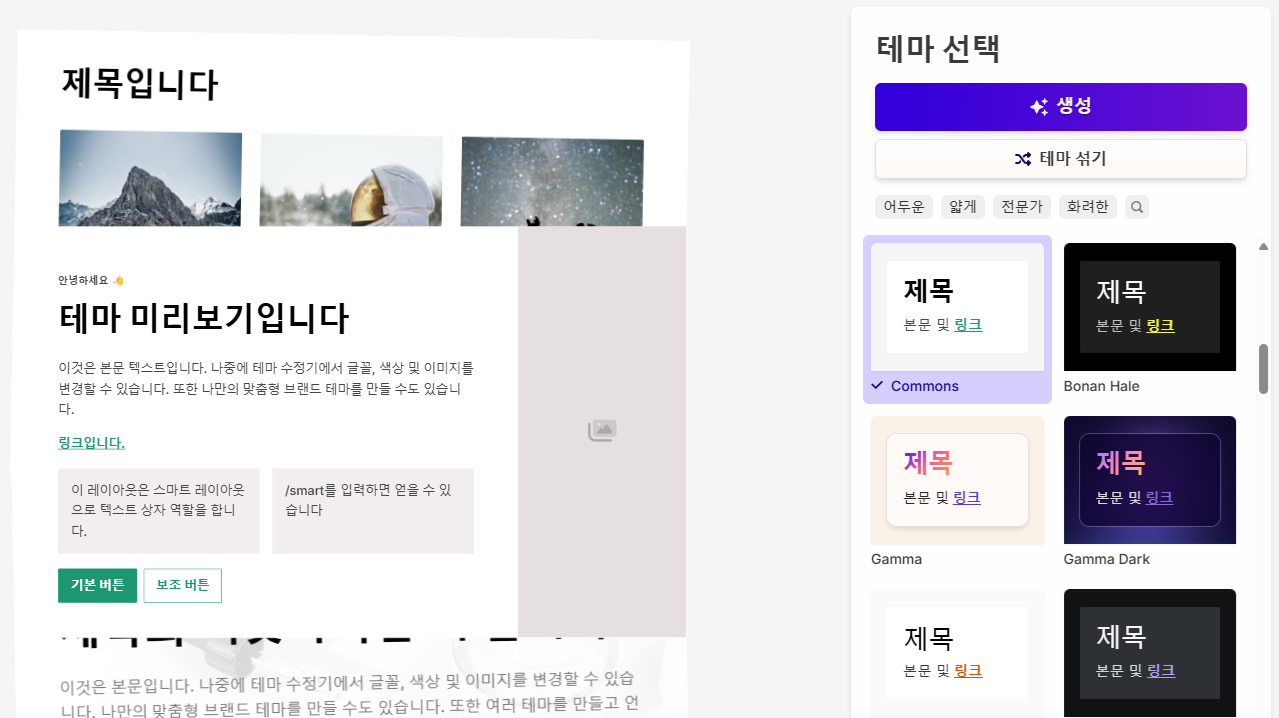The width and height of the screenshot is (1279, 718).
Task: Click the shuffle icon in 테마 섞기
Action: click(x=1023, y=159)
